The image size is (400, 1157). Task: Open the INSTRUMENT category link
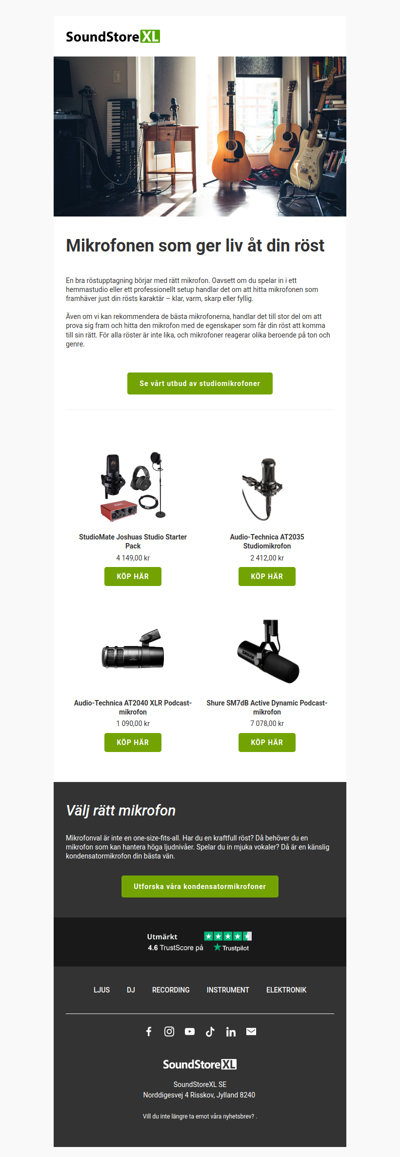(x=227, y=990)
